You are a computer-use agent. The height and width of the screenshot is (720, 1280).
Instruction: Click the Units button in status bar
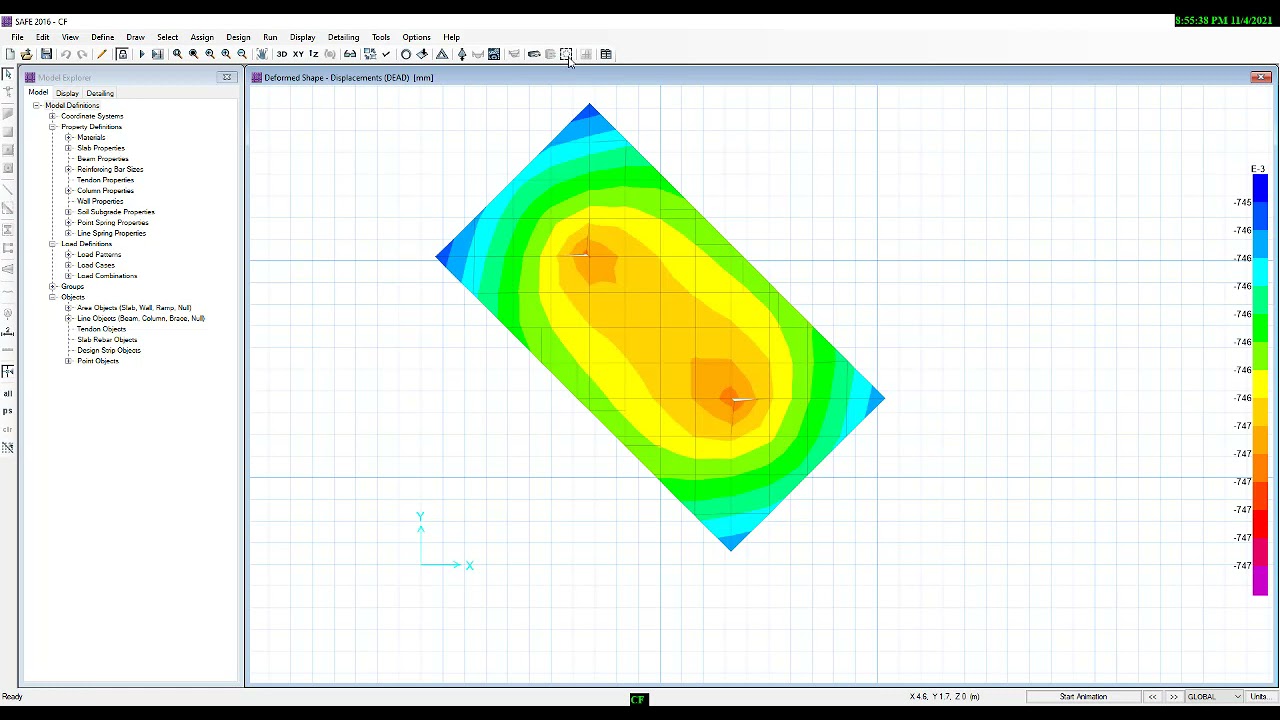[1259, 697]
